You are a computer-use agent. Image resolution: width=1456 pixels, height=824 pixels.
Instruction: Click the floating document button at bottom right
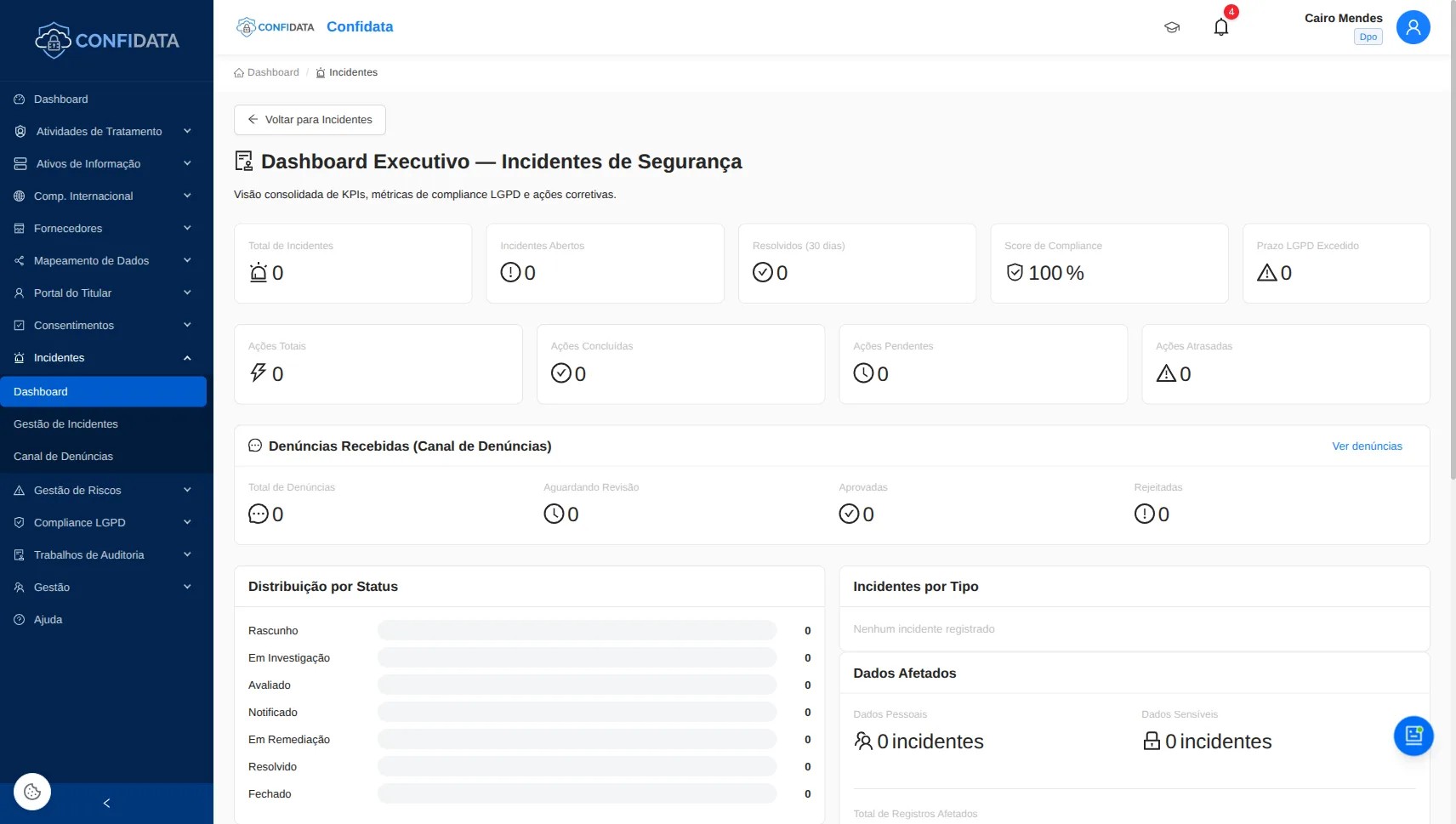[x=1413, y=735]
